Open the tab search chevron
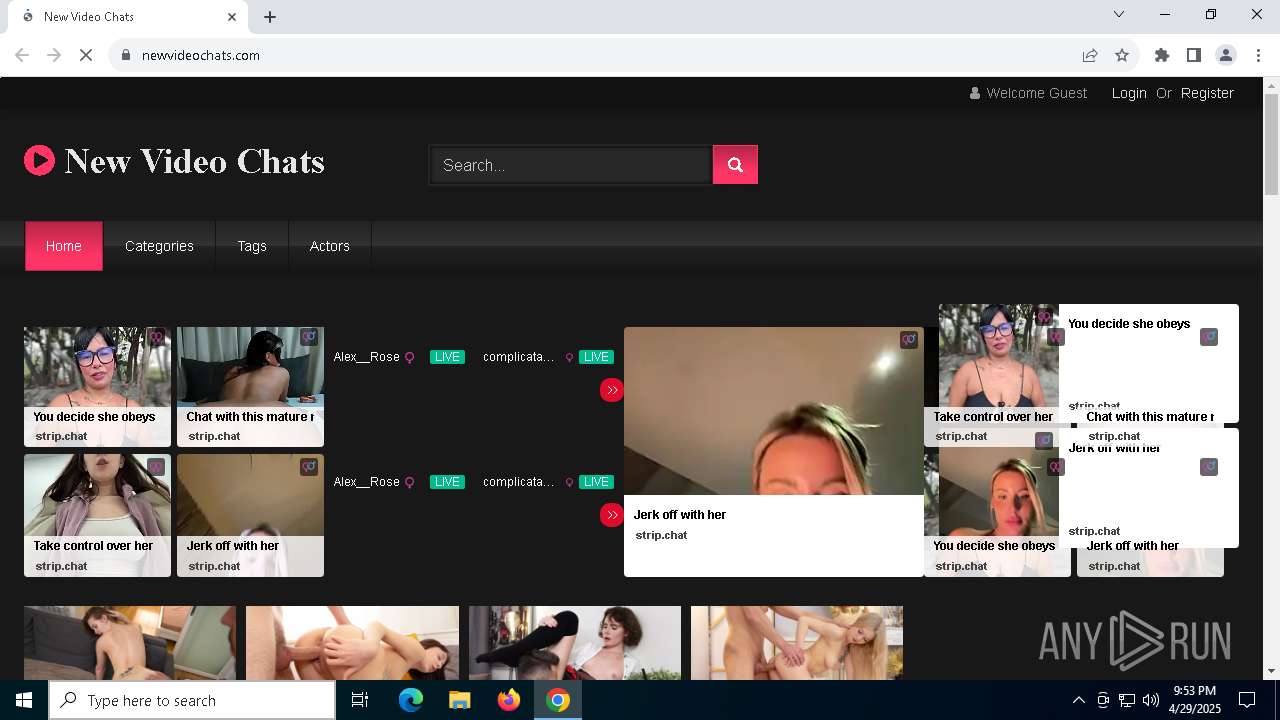The image size is (1280, 720). (1119, 14)
